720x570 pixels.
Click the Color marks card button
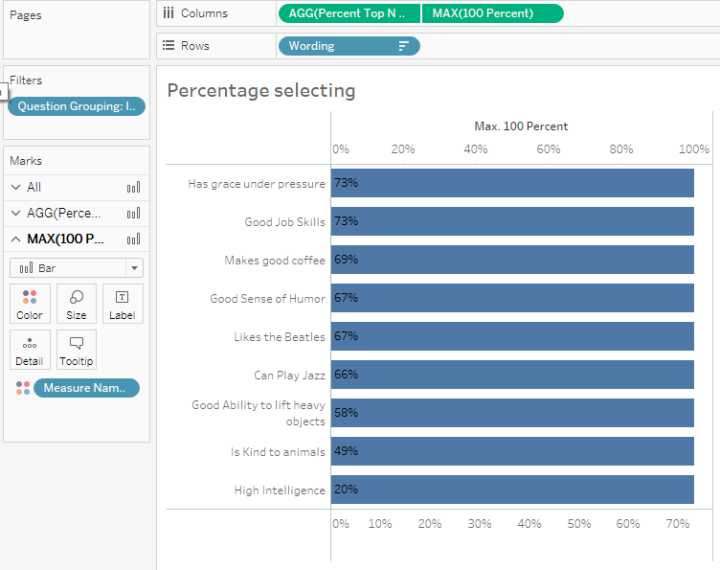tap(30, 304)
